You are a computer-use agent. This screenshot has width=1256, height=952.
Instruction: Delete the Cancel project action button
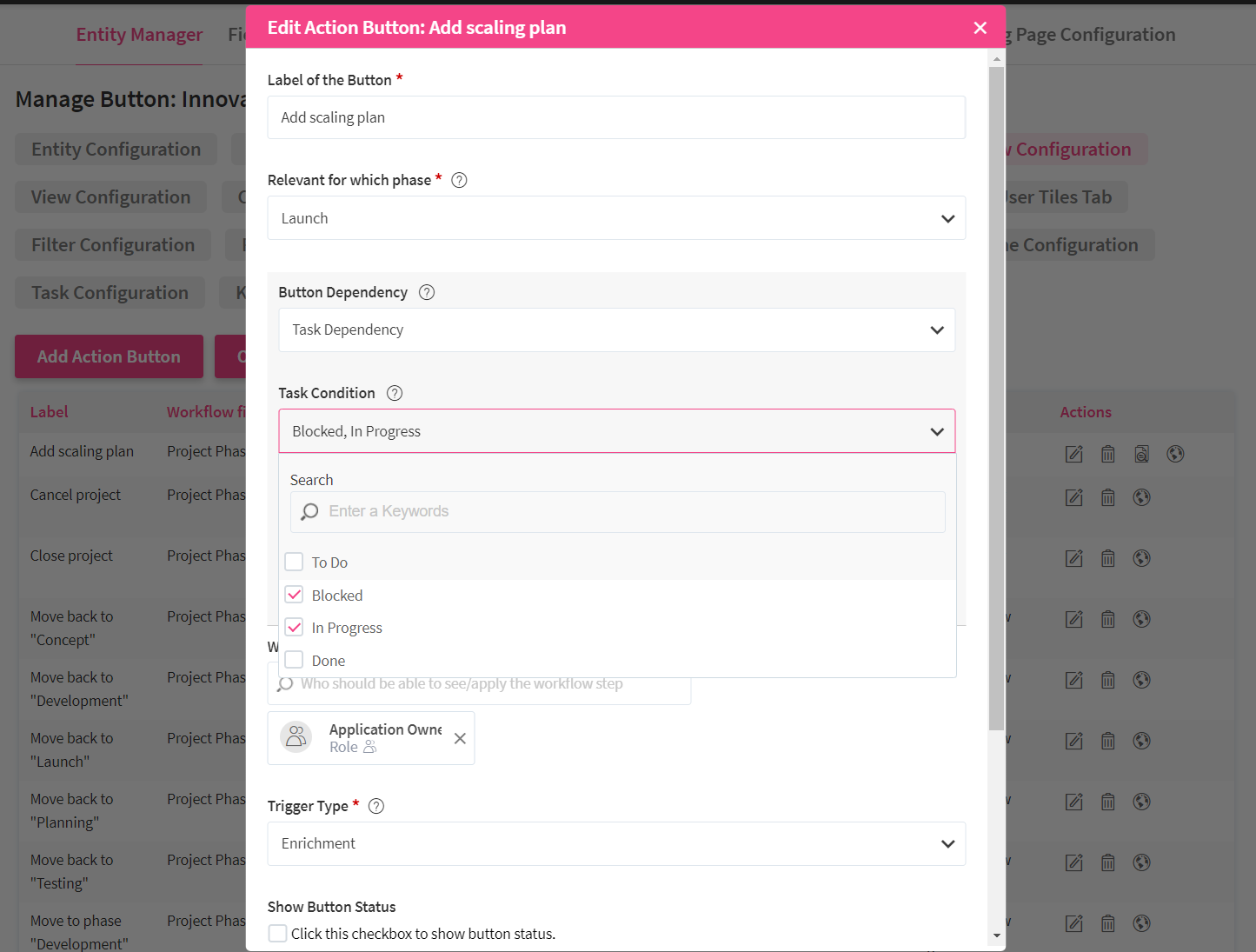click(x=1107, y=497)
